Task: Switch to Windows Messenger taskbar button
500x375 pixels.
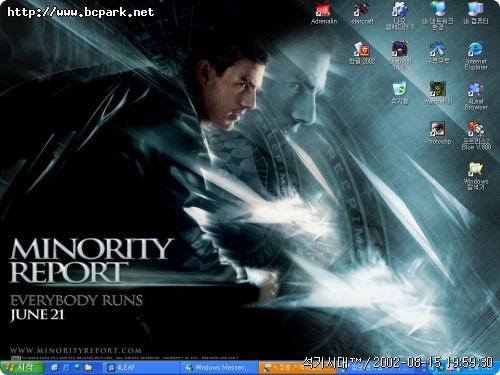Action: [220, 368]
